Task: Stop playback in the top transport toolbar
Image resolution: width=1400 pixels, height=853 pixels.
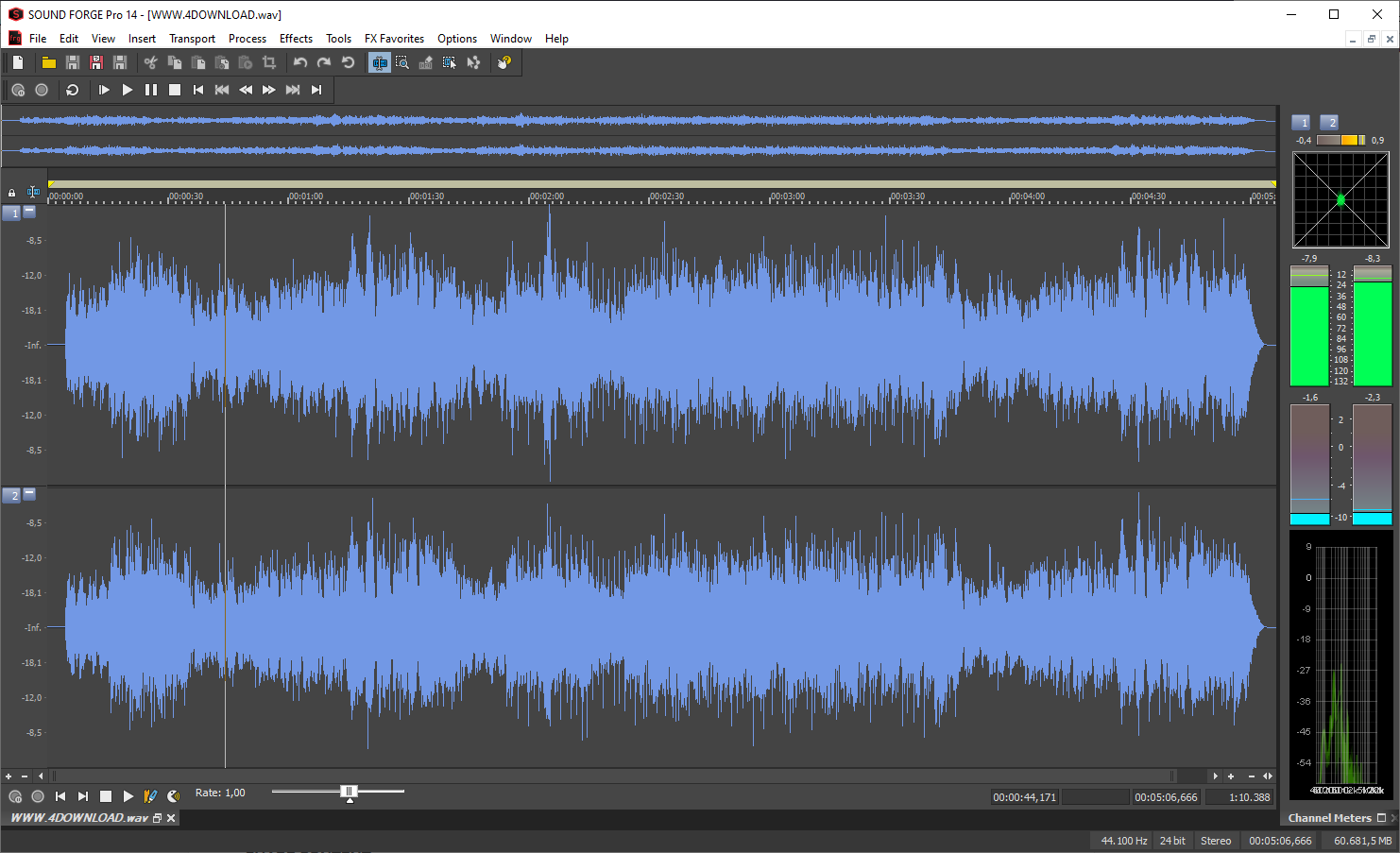Action: click(175, 90)
